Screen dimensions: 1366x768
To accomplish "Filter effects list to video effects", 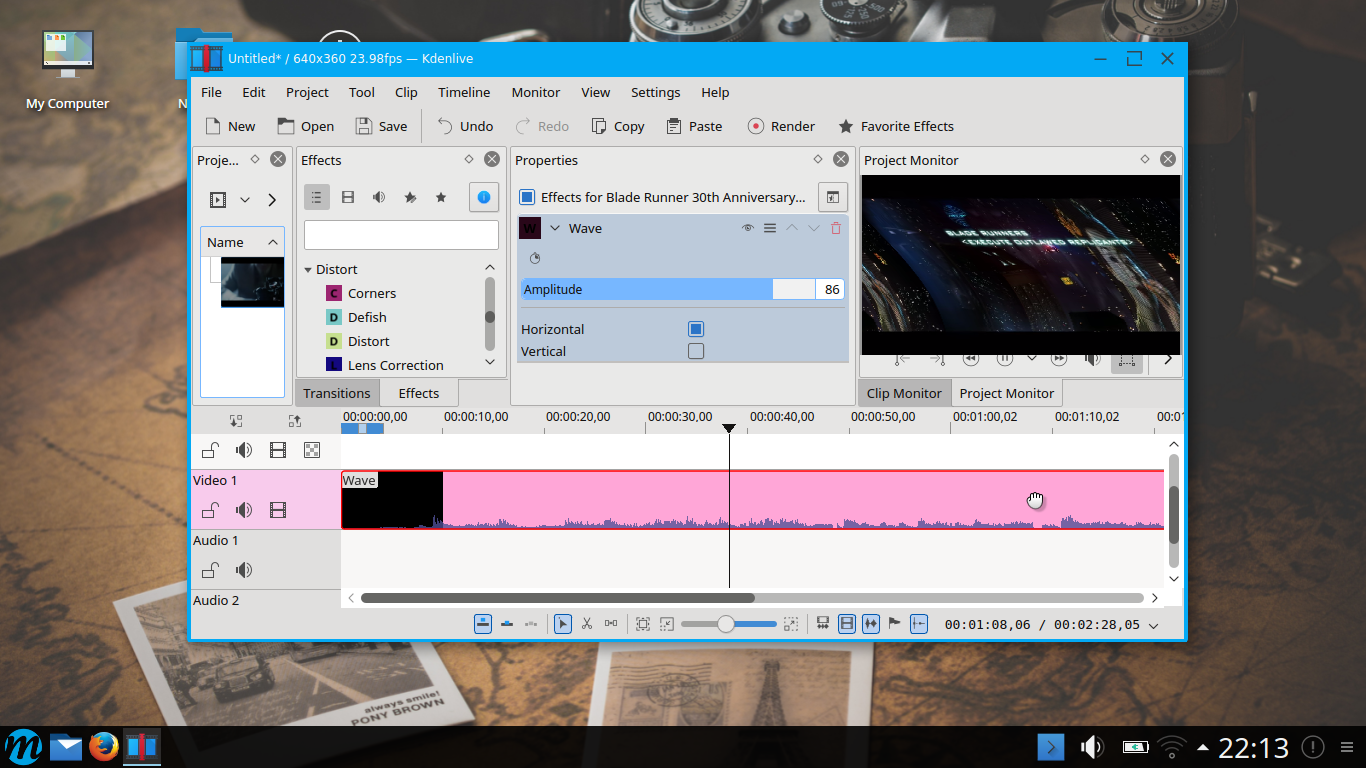I will (x=348, y=198).
